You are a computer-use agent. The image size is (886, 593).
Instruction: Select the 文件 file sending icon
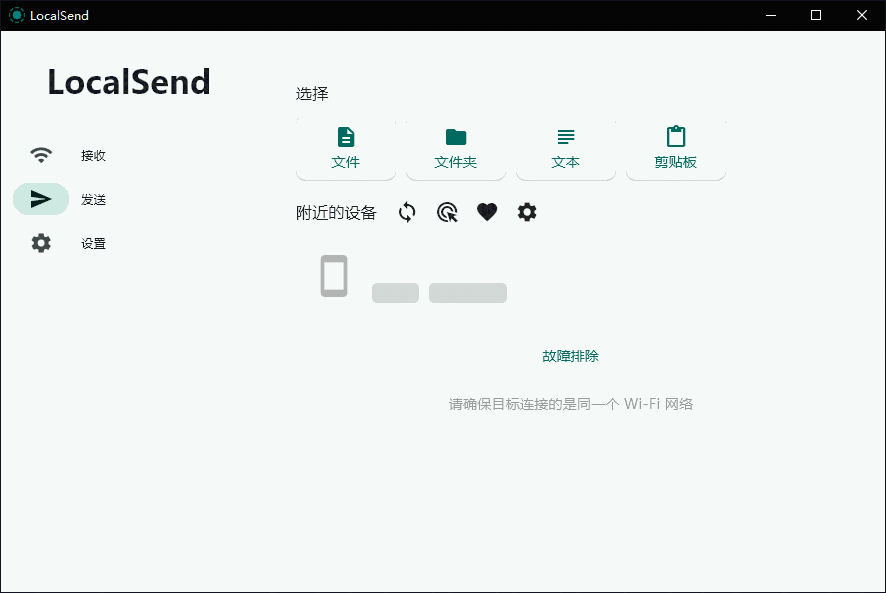[x=346, y=137]
